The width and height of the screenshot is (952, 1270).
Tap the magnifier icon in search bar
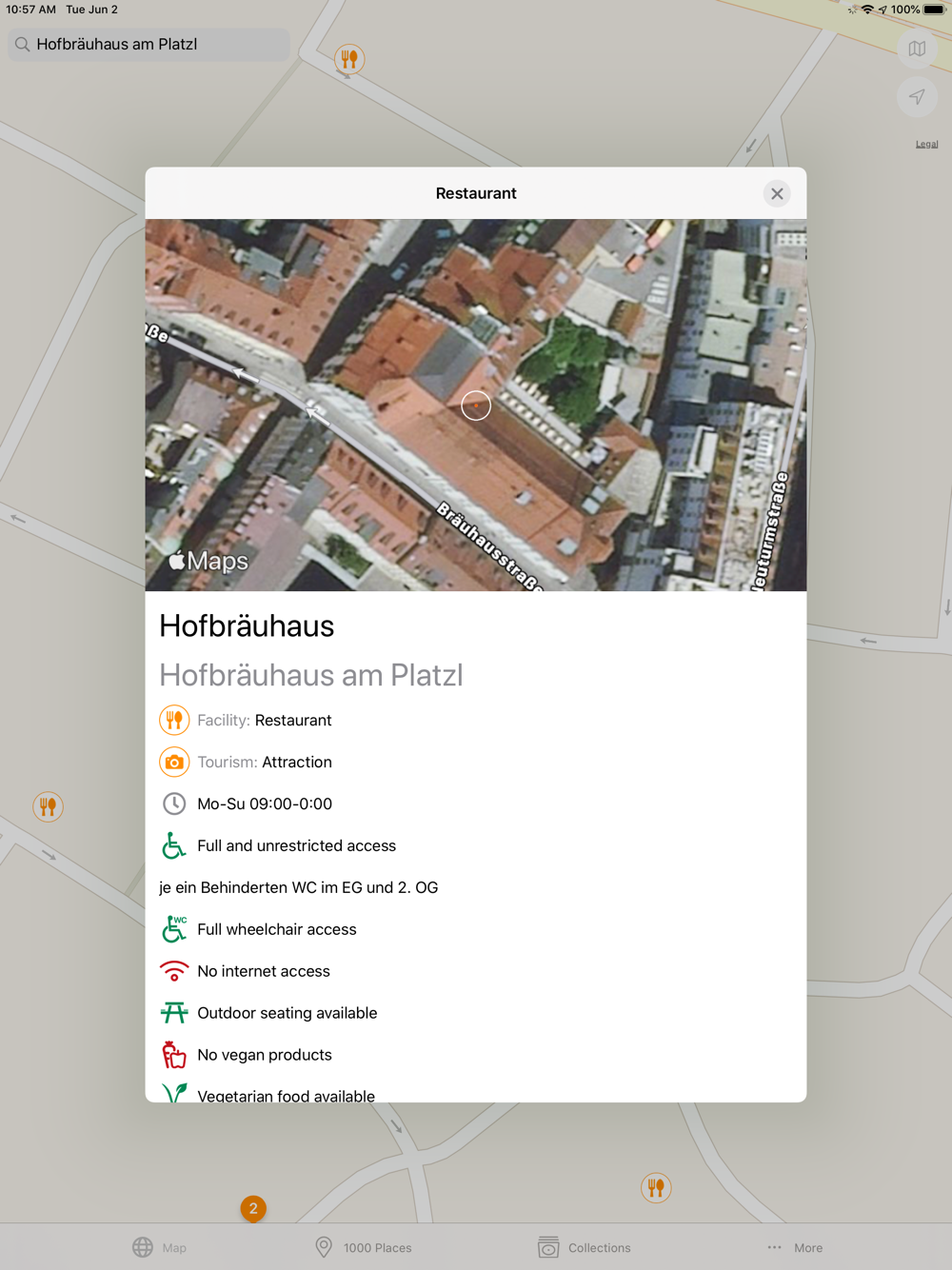[x=23, y=44]
